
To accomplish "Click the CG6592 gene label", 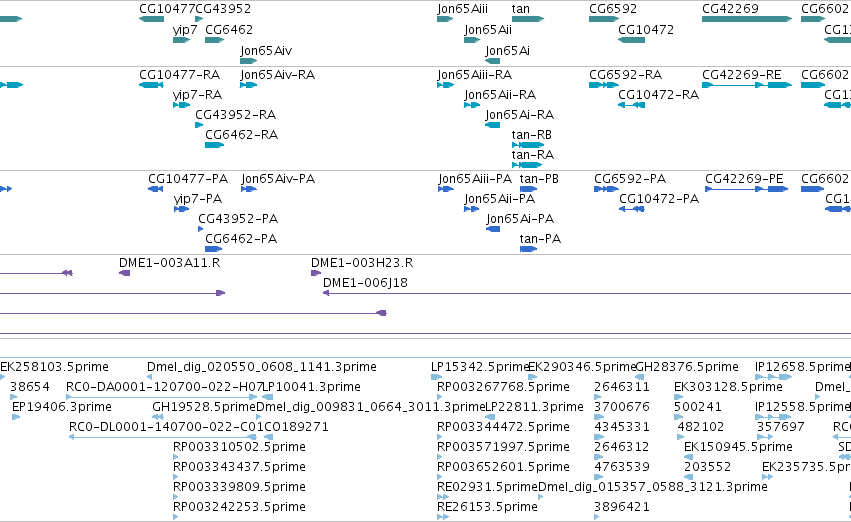I will tap(613, 9).
